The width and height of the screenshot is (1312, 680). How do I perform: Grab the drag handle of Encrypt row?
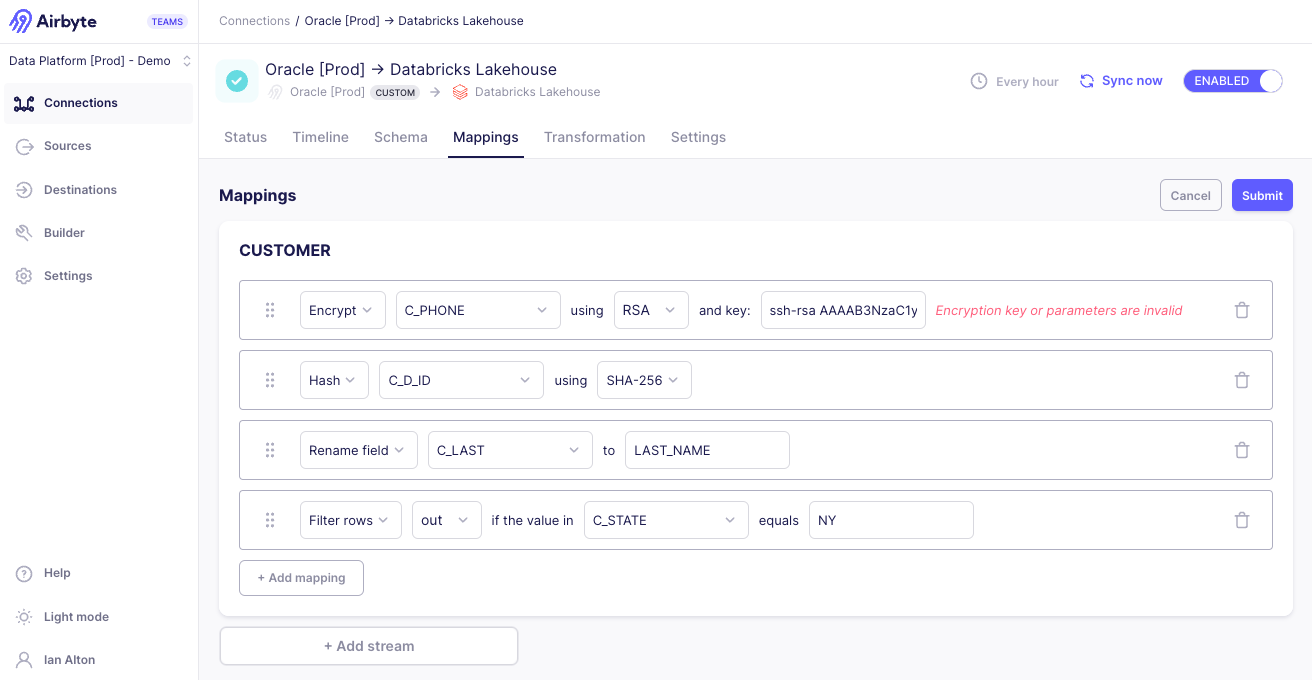pos(270,310)
